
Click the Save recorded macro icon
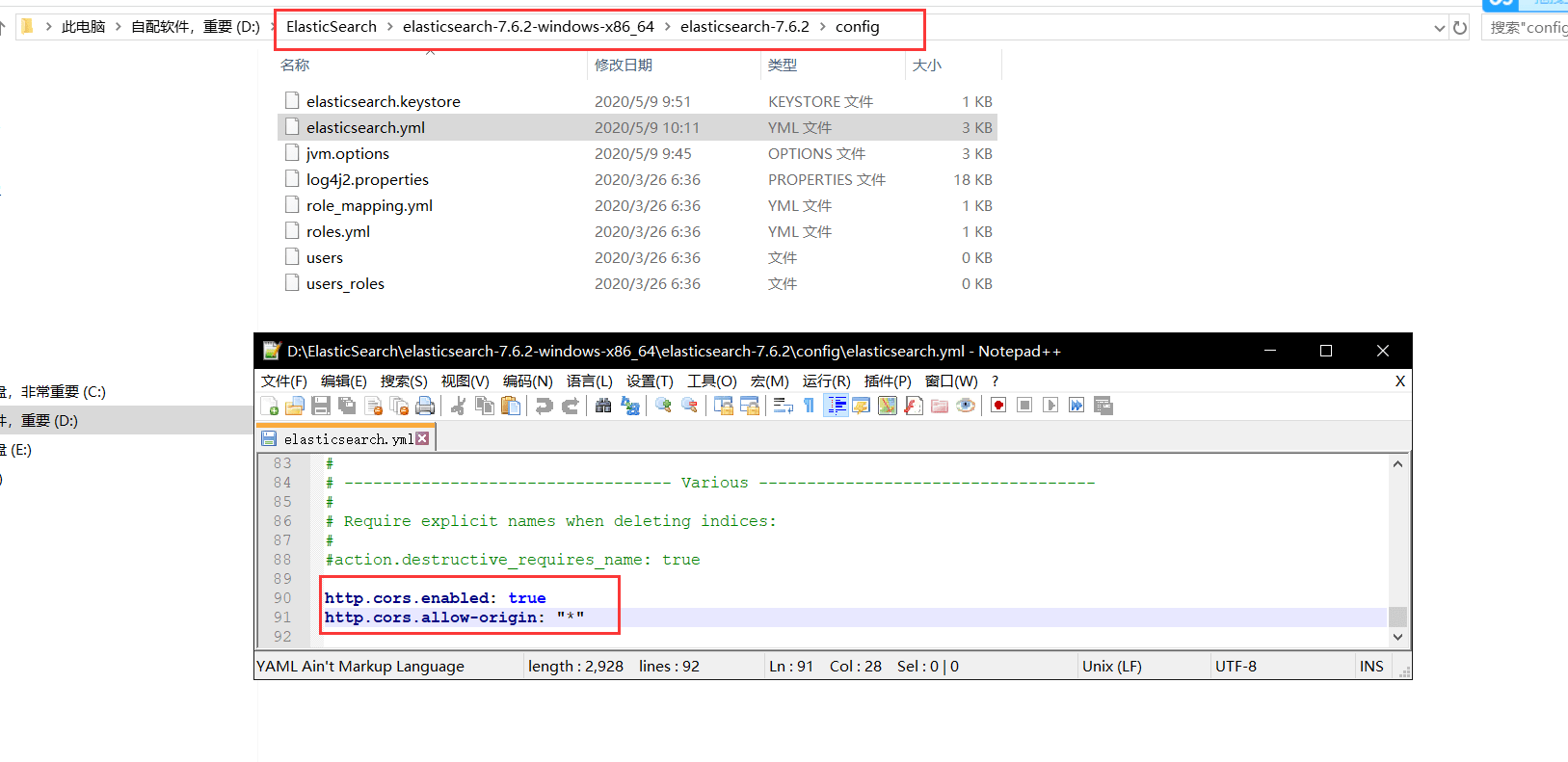(1103, 406)
